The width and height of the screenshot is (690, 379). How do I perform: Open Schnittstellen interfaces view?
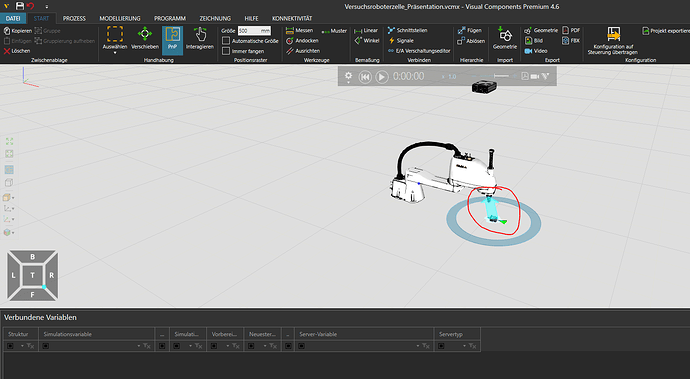407,30
